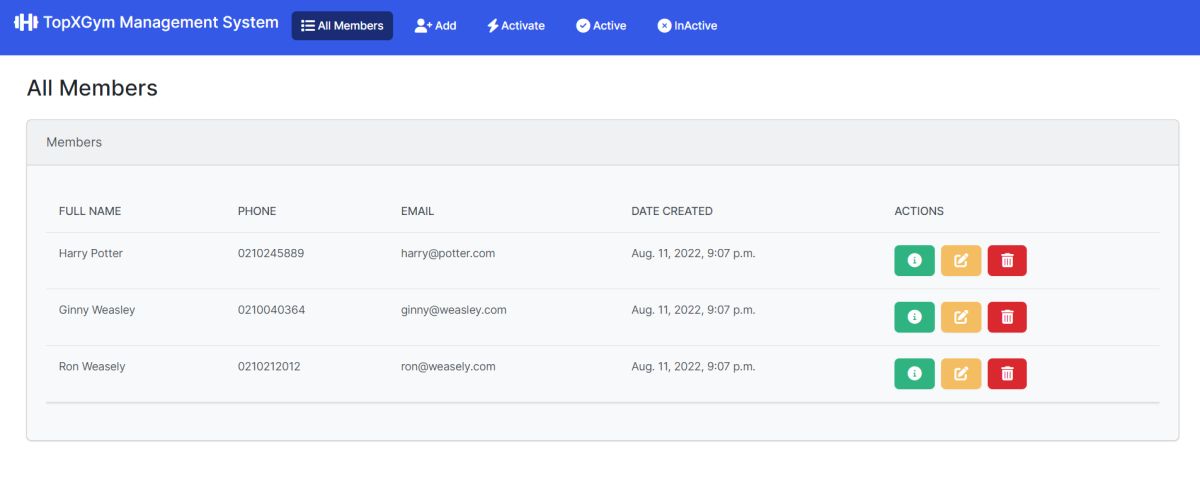View info for Harry Potter
The width and height of the screenshot is (1200, 481).
(914, 260)
